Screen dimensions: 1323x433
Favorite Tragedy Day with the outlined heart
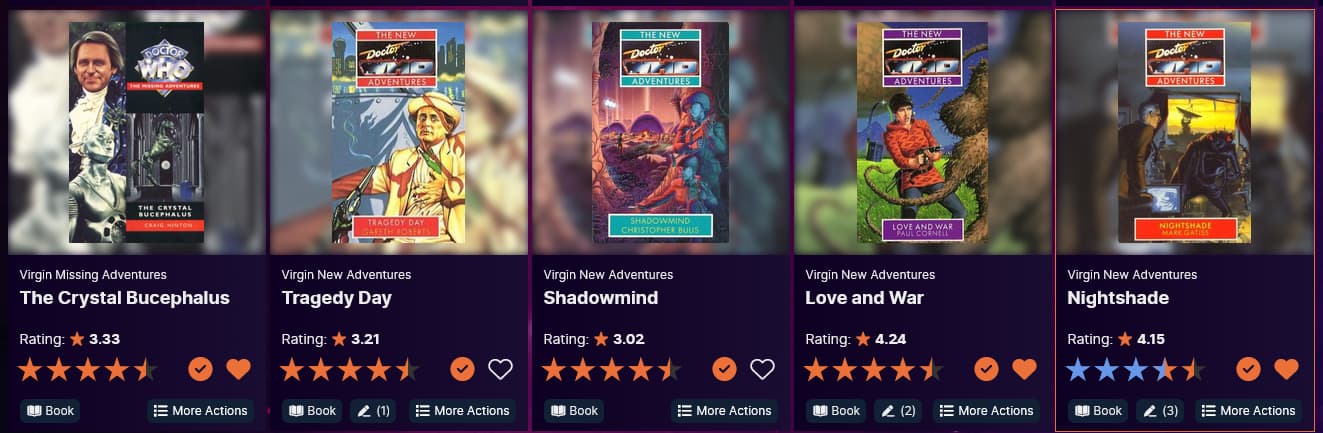[500, 369]
